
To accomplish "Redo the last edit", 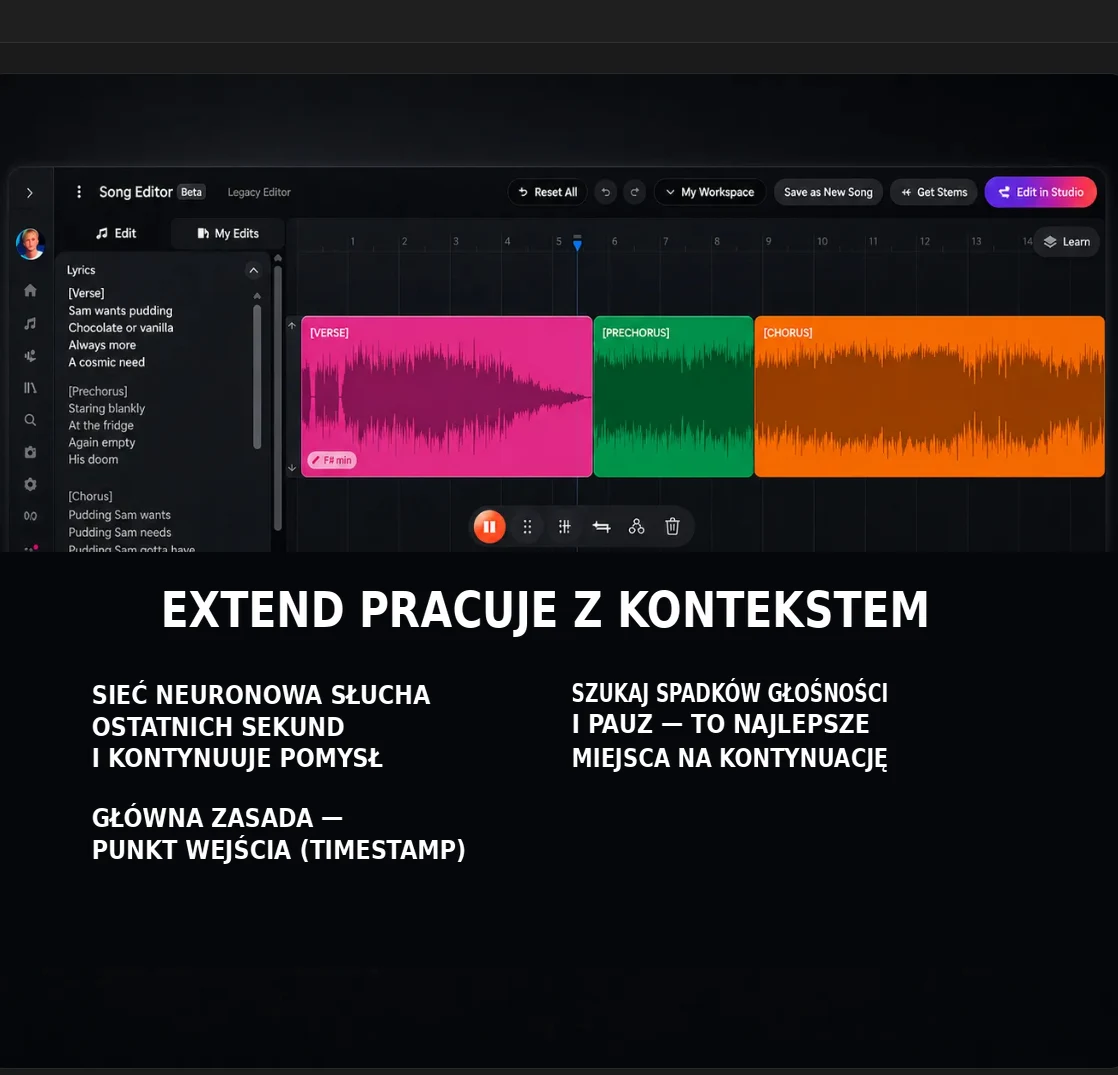I will point(635,192).
